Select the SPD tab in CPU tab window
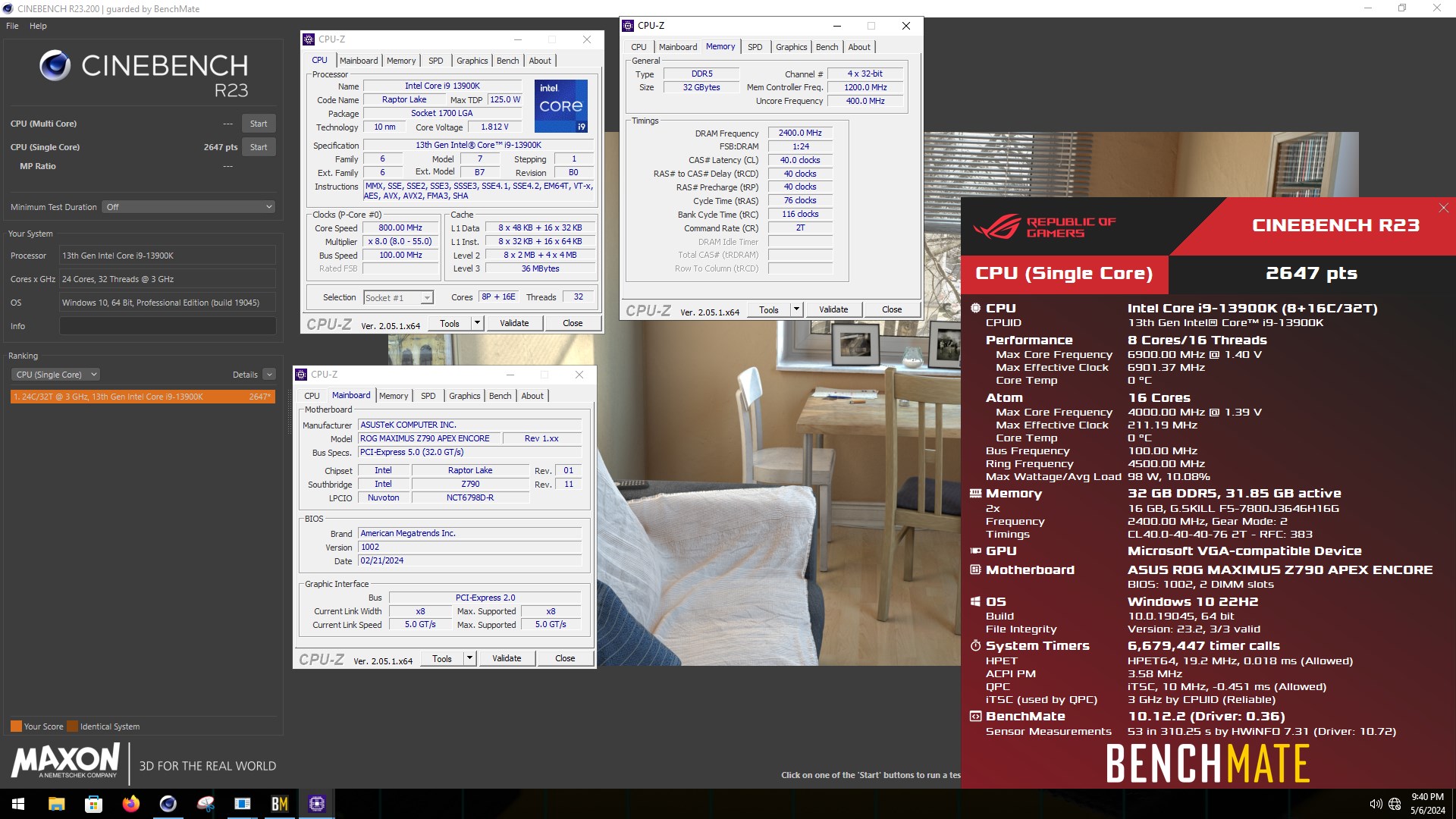This screenshot has height=819, width=1456. (x=435, y=61)
